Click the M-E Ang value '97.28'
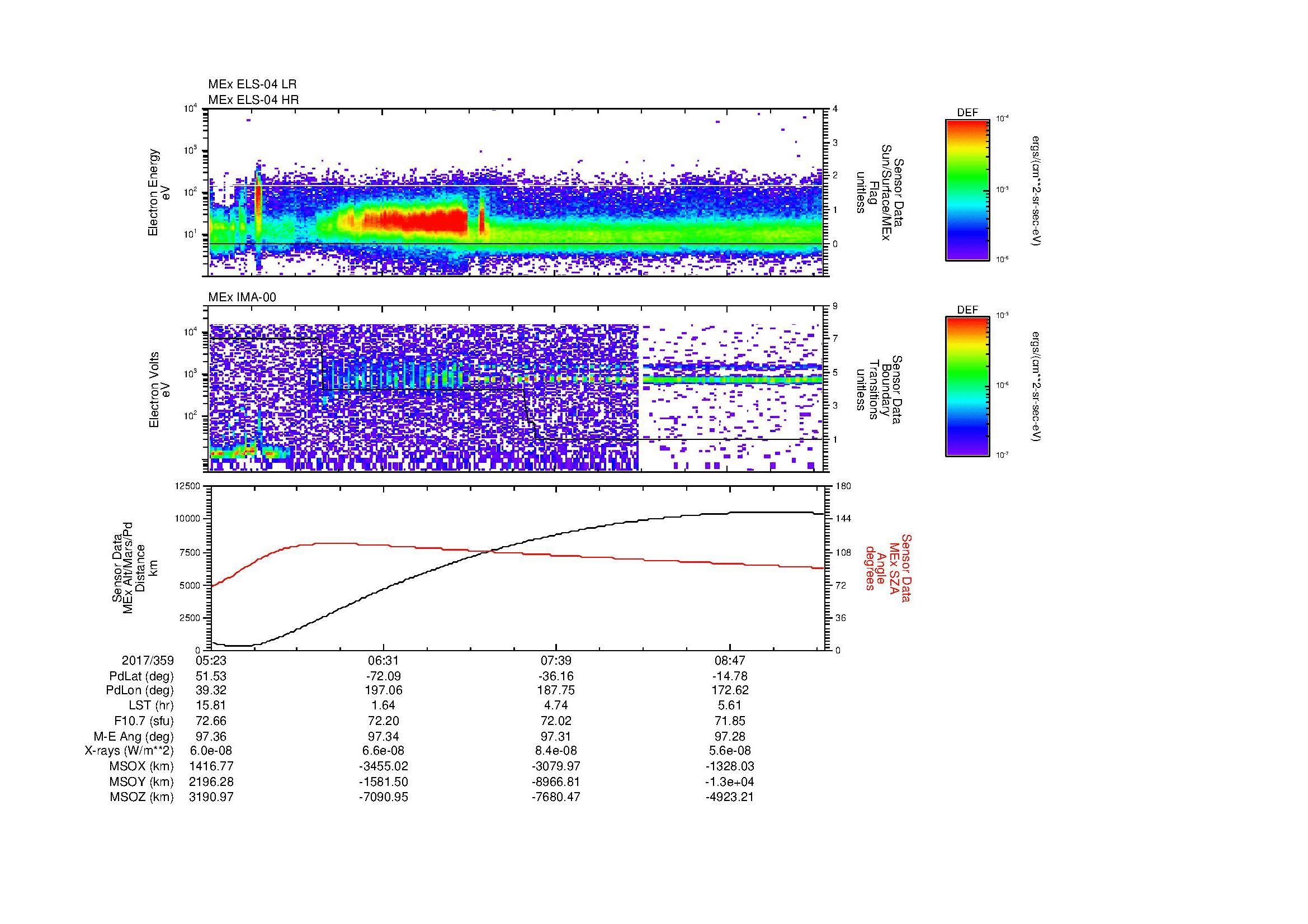The height and width of the screenshot is (924, 1308). coord(729,736)
